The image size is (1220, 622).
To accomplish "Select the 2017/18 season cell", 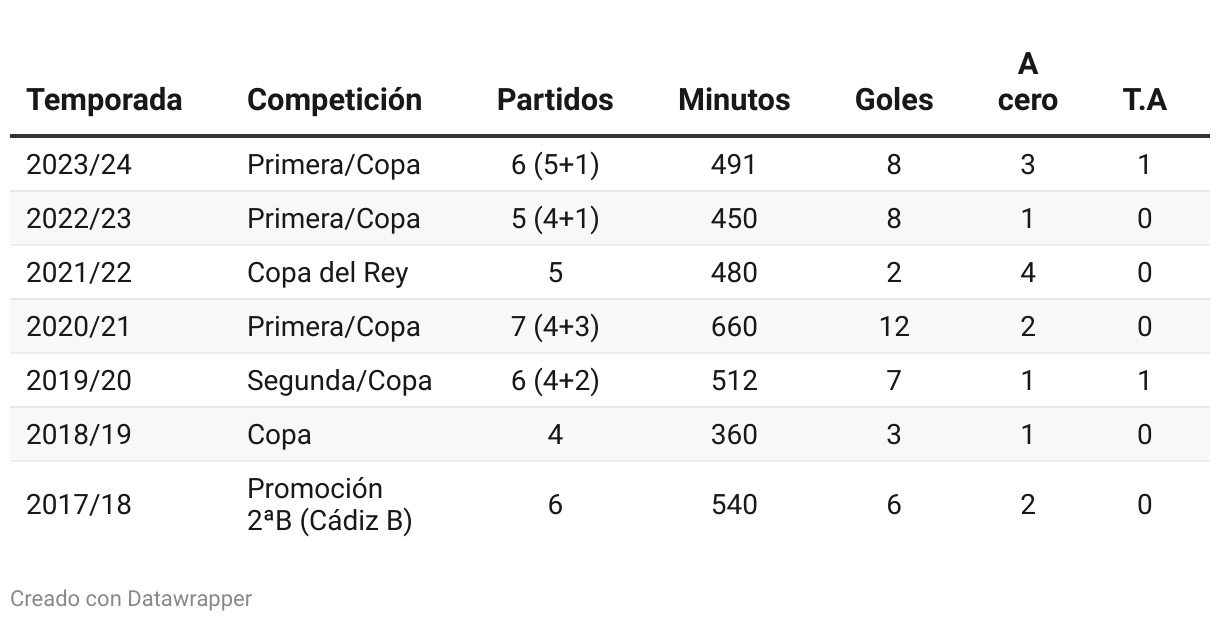I will pos(79,505).
